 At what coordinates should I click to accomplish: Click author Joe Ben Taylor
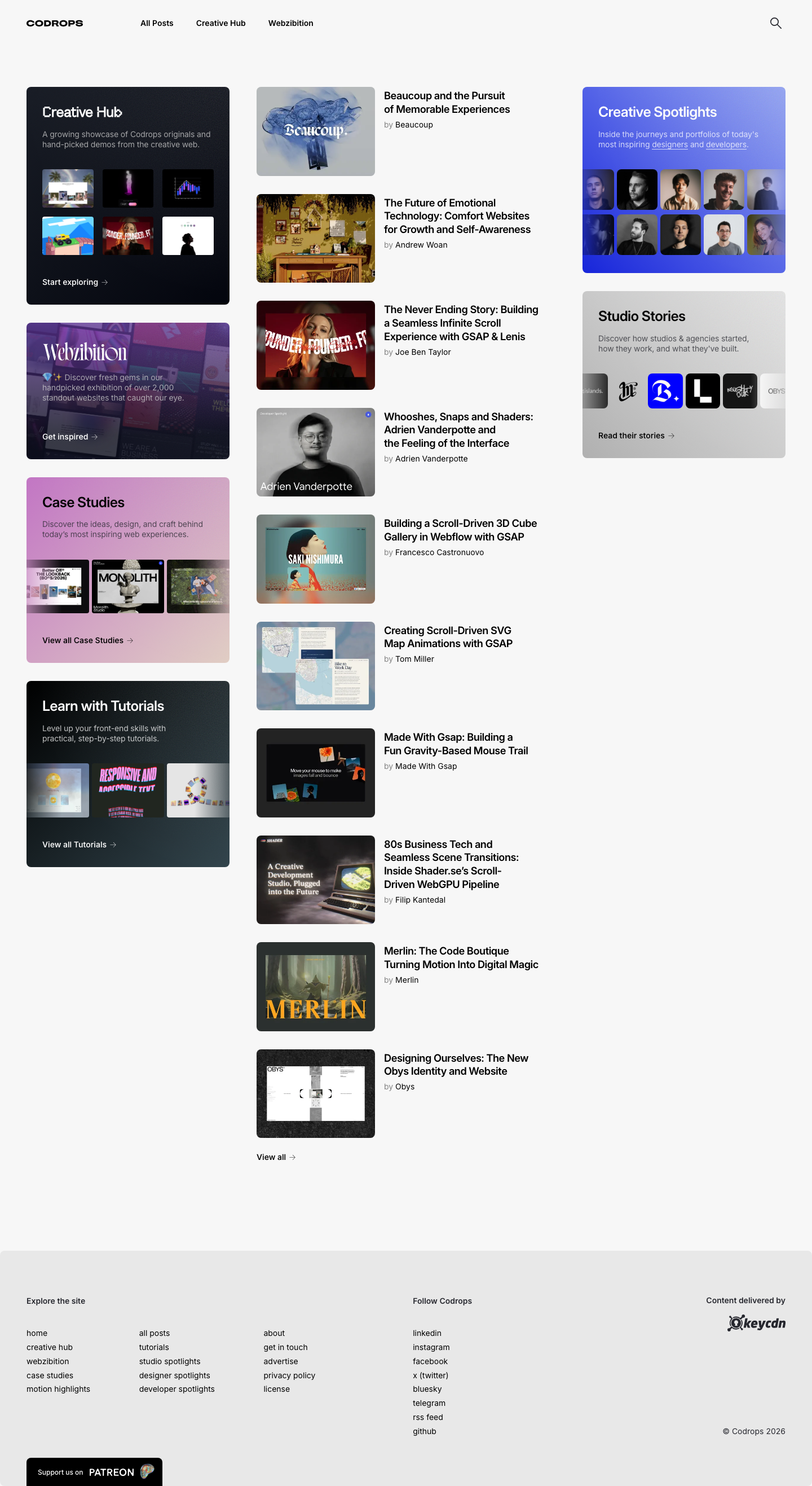(x=423, y=352)
